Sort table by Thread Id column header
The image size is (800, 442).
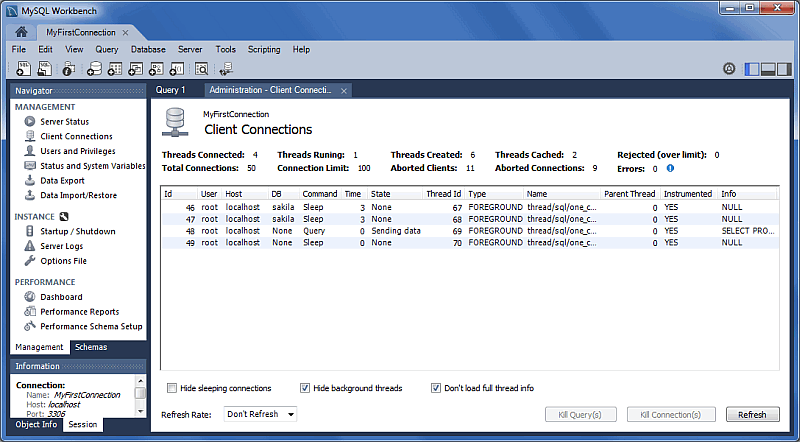pos(443,193)
